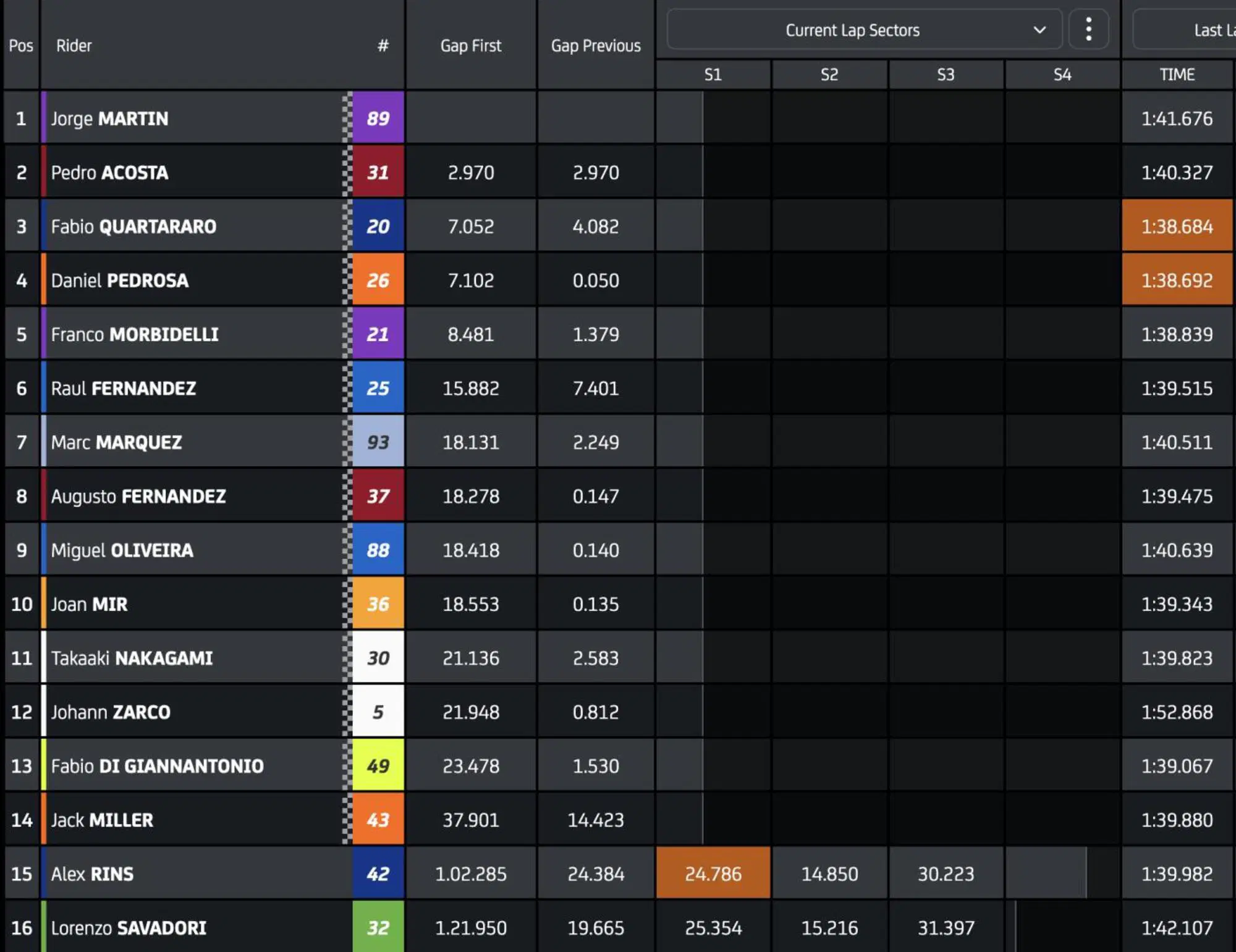
Task: Sort by the Gap Previous column
Action: click(x=595, y=46)
